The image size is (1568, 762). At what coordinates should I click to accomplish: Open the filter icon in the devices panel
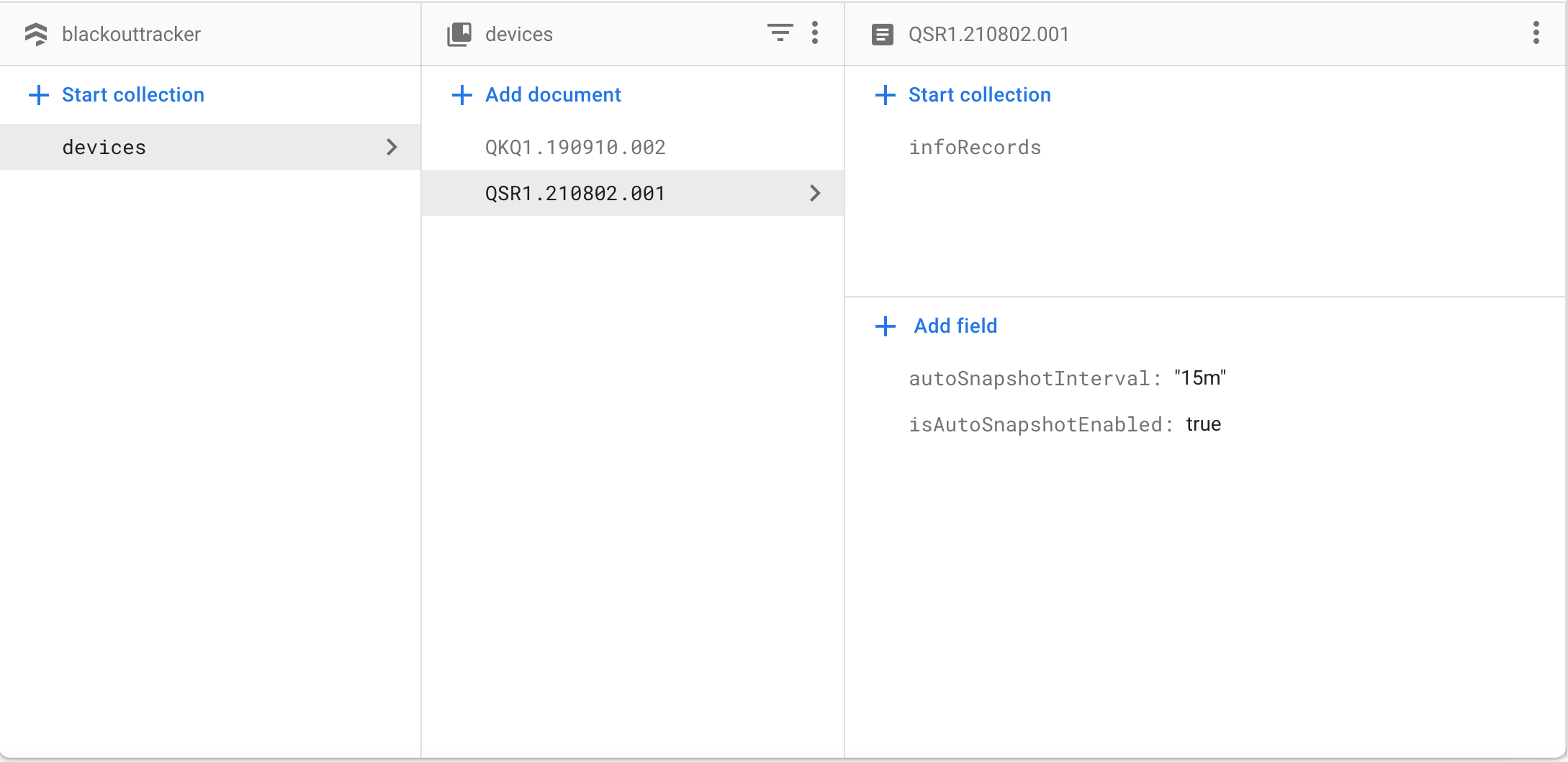pyautogui.click(x=780, y=33)
